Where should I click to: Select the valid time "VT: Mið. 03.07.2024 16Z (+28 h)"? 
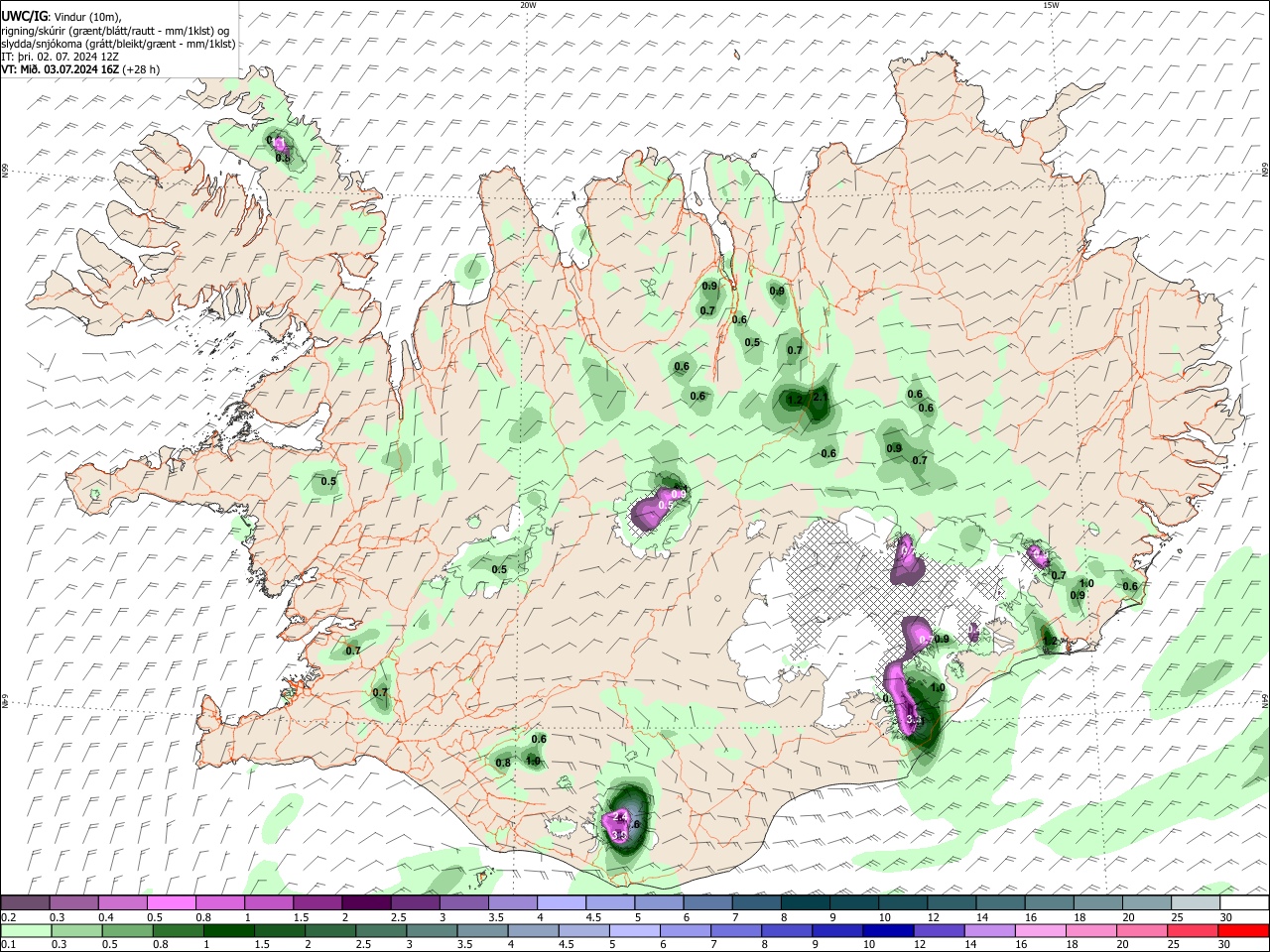[80, 69]
